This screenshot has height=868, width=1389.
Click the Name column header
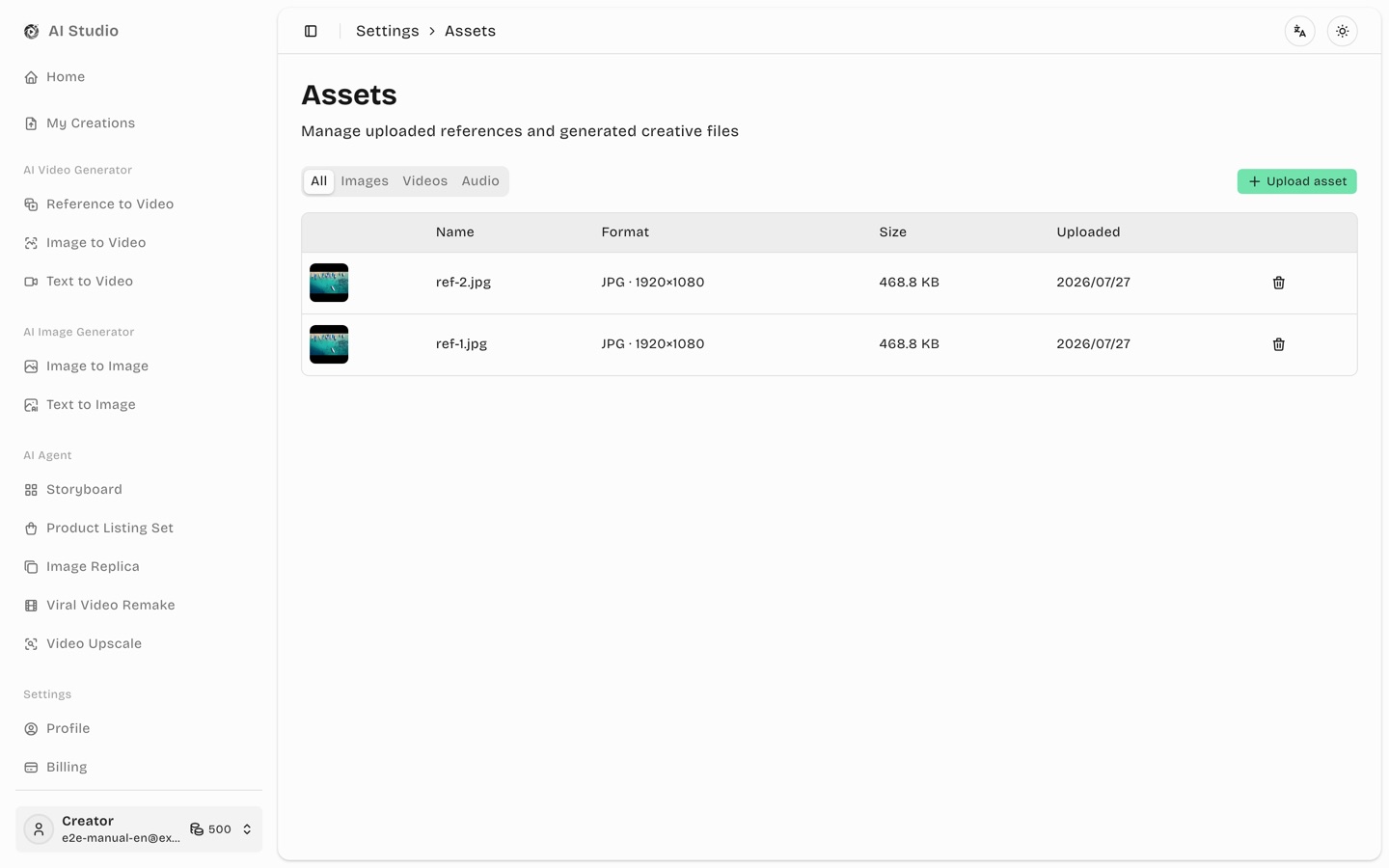tap(455, 232)
